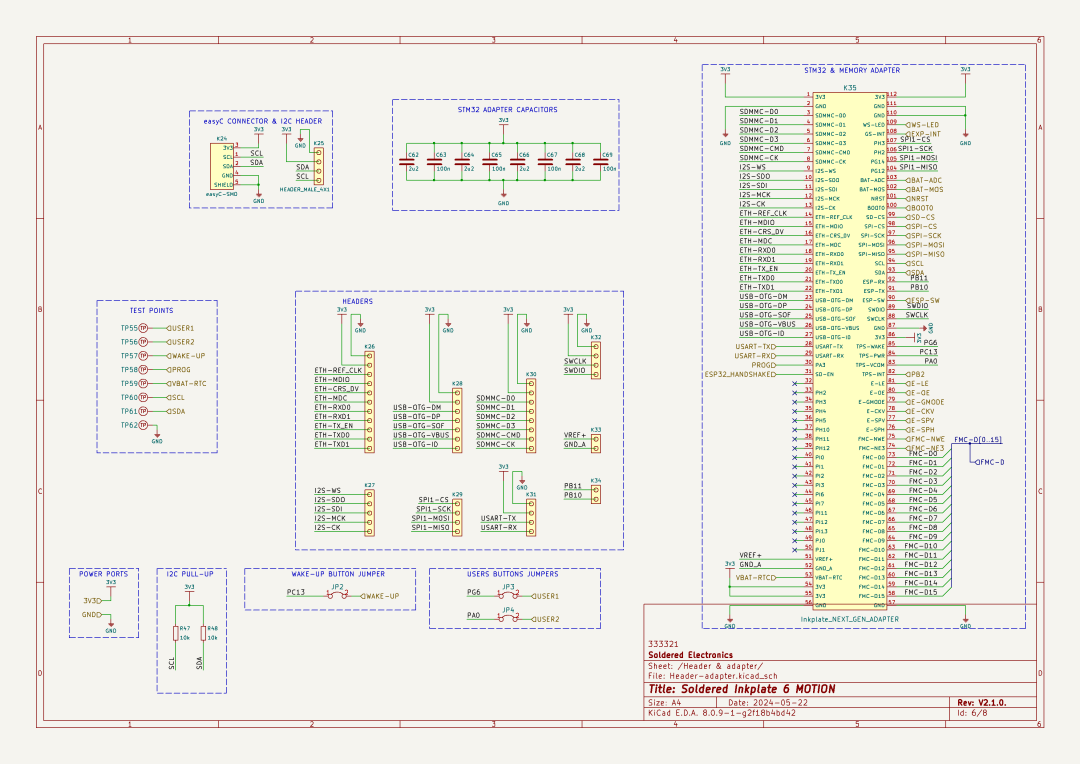
Task: Select the K30 SDMMC header symbol
Action: (x=530, y=416)
